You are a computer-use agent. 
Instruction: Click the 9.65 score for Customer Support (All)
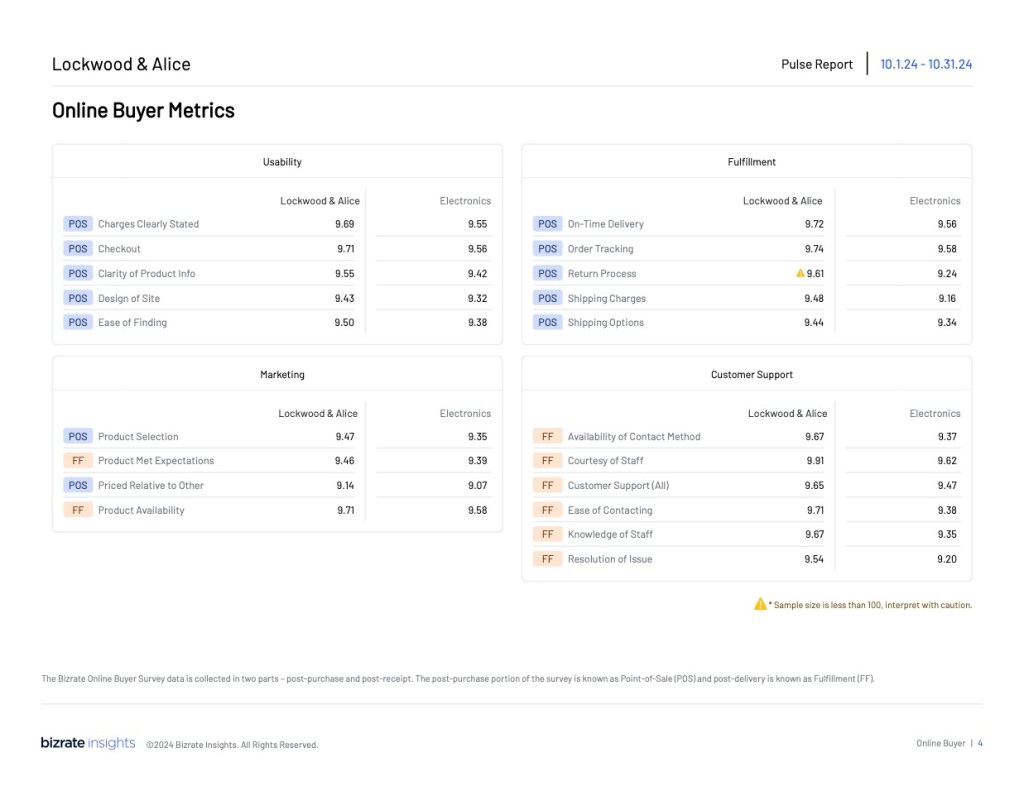814,485
